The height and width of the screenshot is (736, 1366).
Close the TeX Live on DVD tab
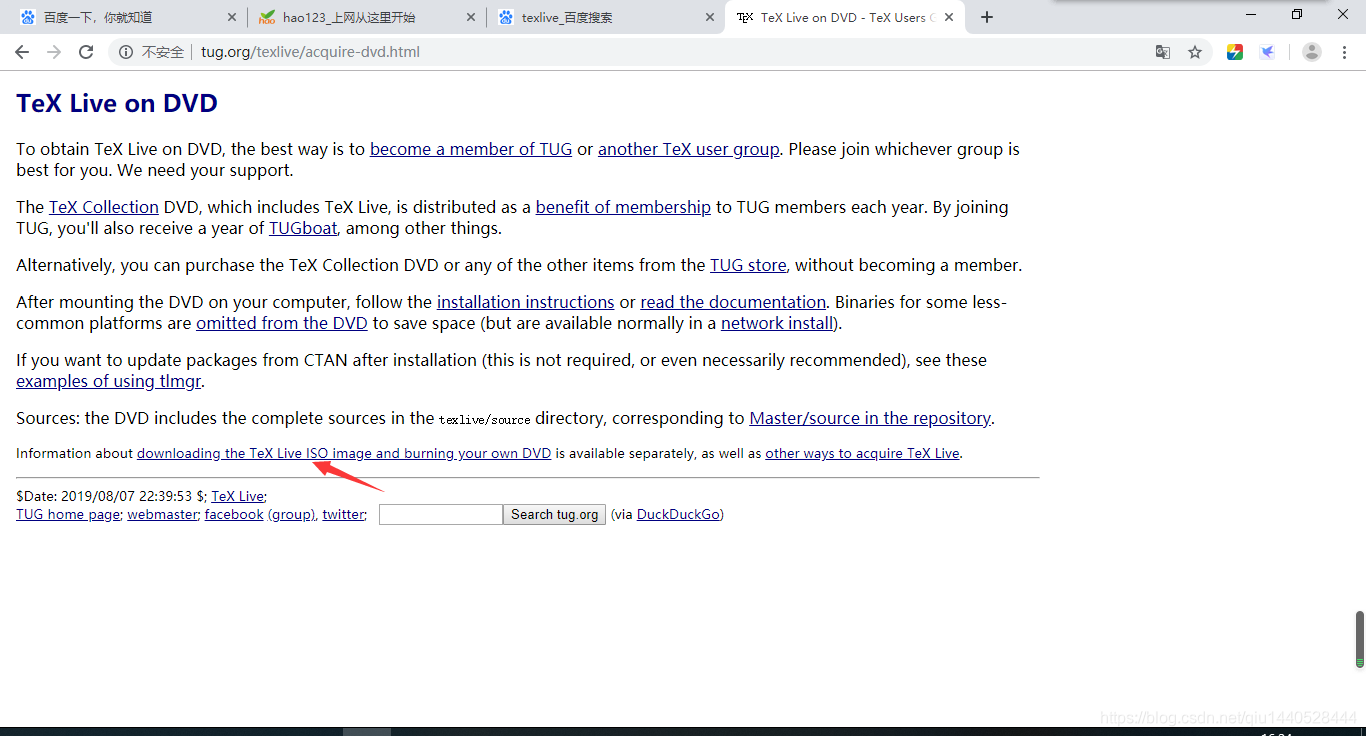(949, 17)
